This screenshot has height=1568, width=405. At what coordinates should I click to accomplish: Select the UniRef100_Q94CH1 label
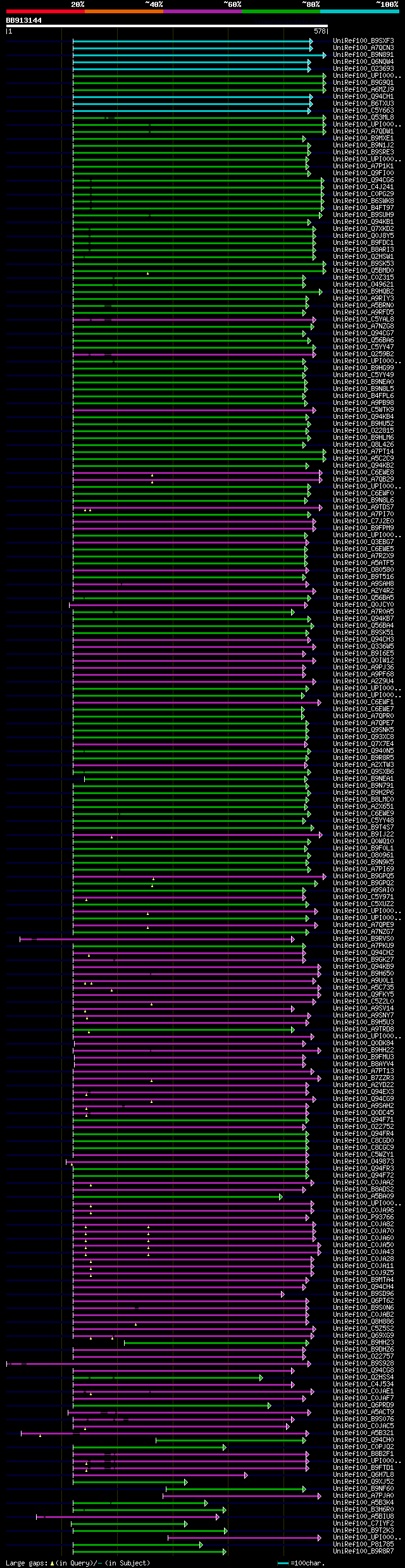(363, 97)
